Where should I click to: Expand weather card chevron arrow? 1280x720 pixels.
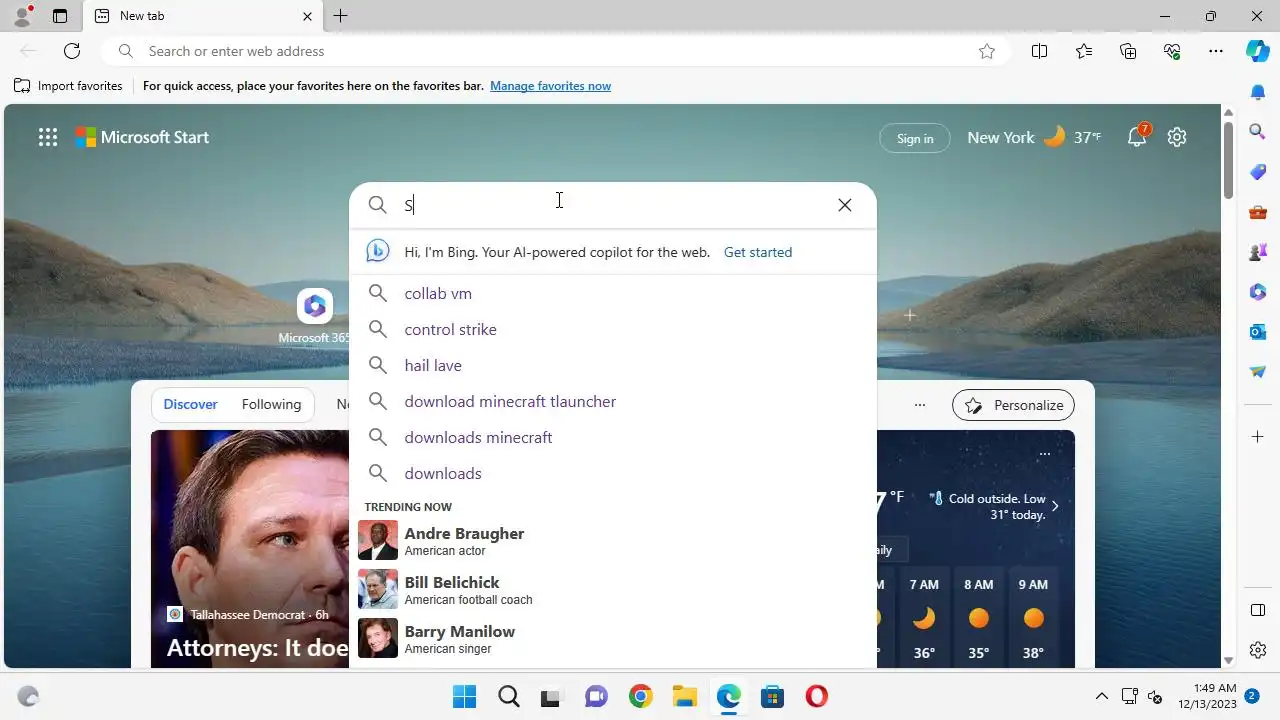click(x=1055, y=506)
